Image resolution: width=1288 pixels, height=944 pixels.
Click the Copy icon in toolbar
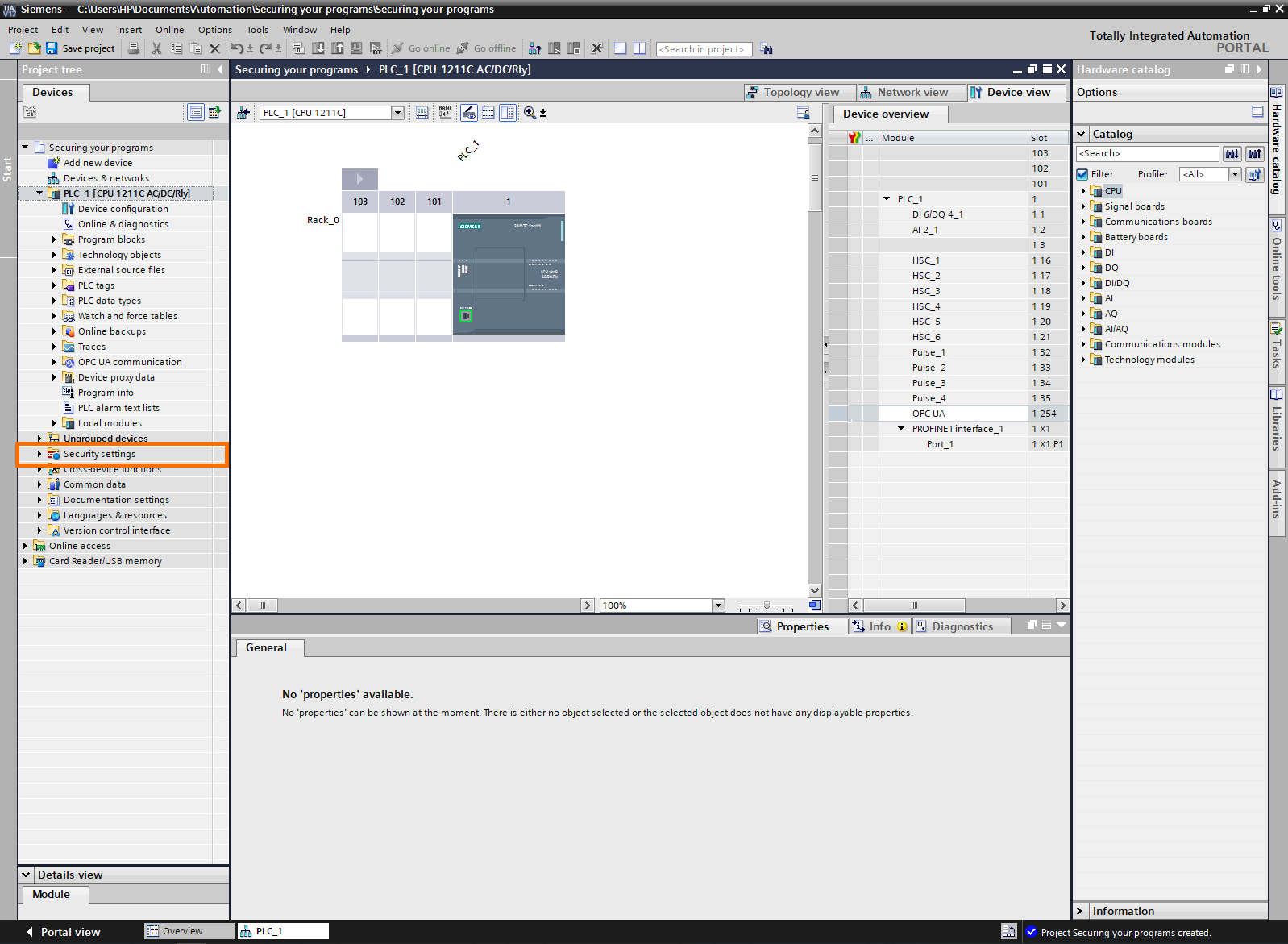(176, 48)
